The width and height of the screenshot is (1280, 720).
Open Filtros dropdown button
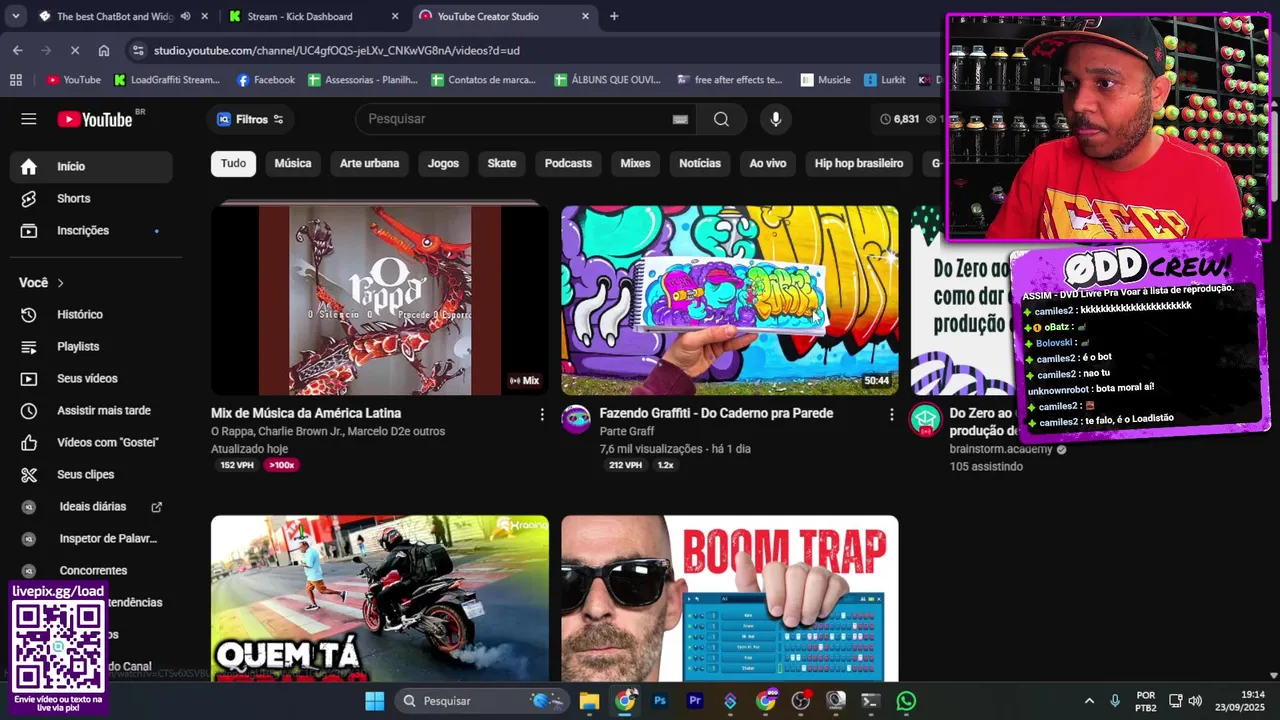pos(250,119)
